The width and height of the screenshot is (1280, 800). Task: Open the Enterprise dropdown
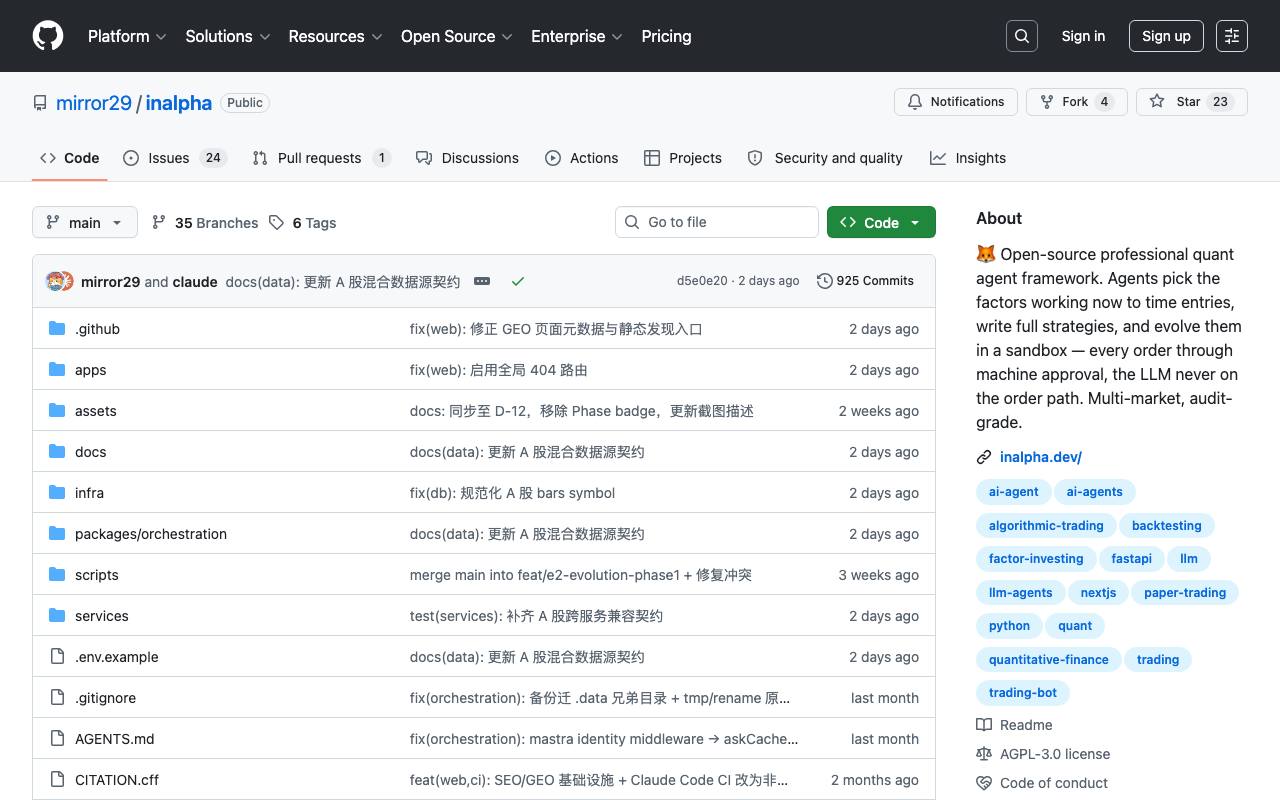coord(577,36)
